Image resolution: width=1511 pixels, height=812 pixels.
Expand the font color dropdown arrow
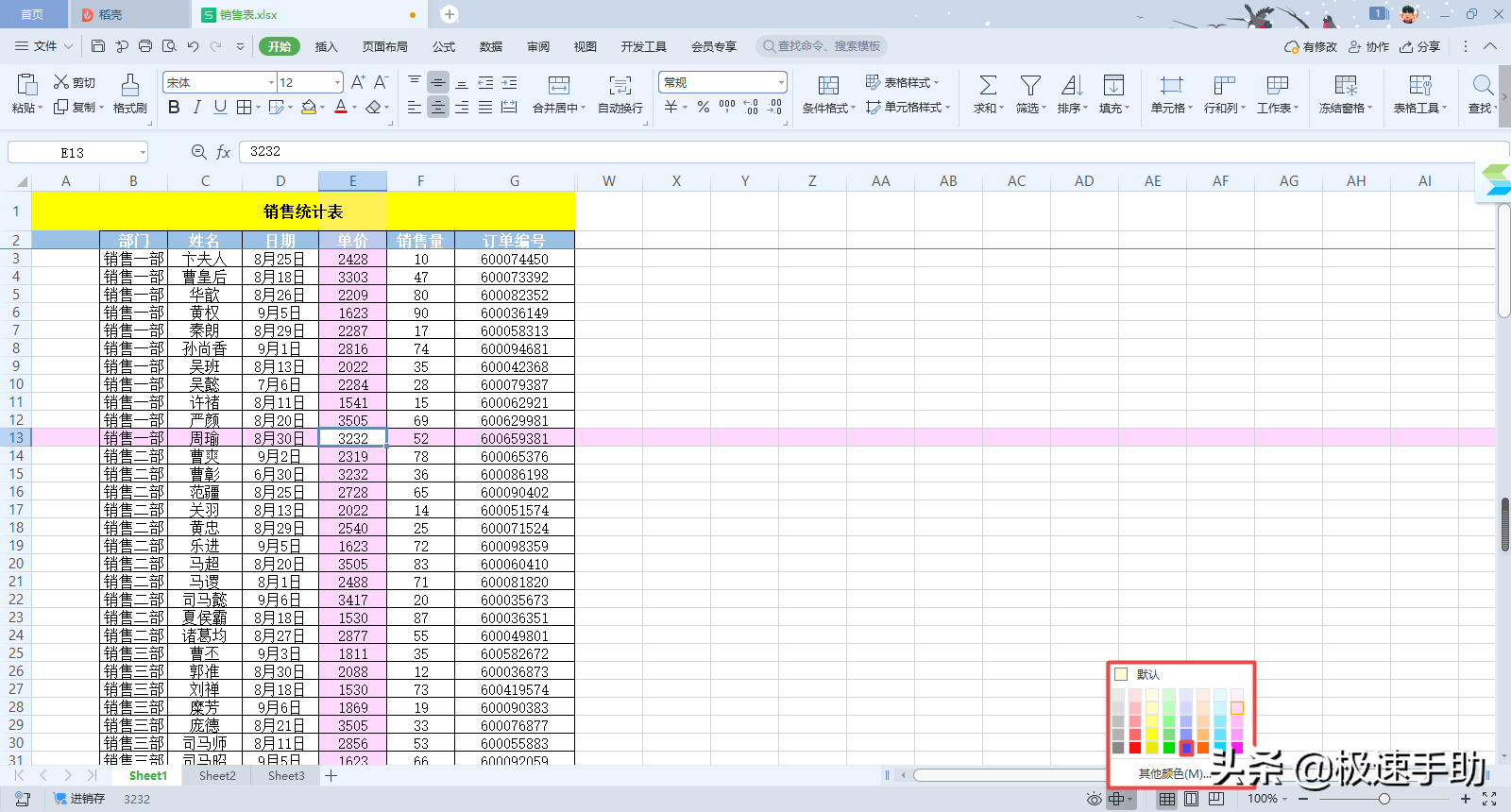[355, 108]
